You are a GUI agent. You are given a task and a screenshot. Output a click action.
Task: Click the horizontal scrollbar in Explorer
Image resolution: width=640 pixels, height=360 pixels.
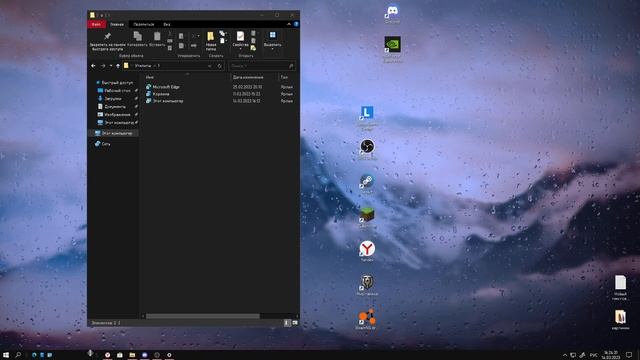click(203, 316)
